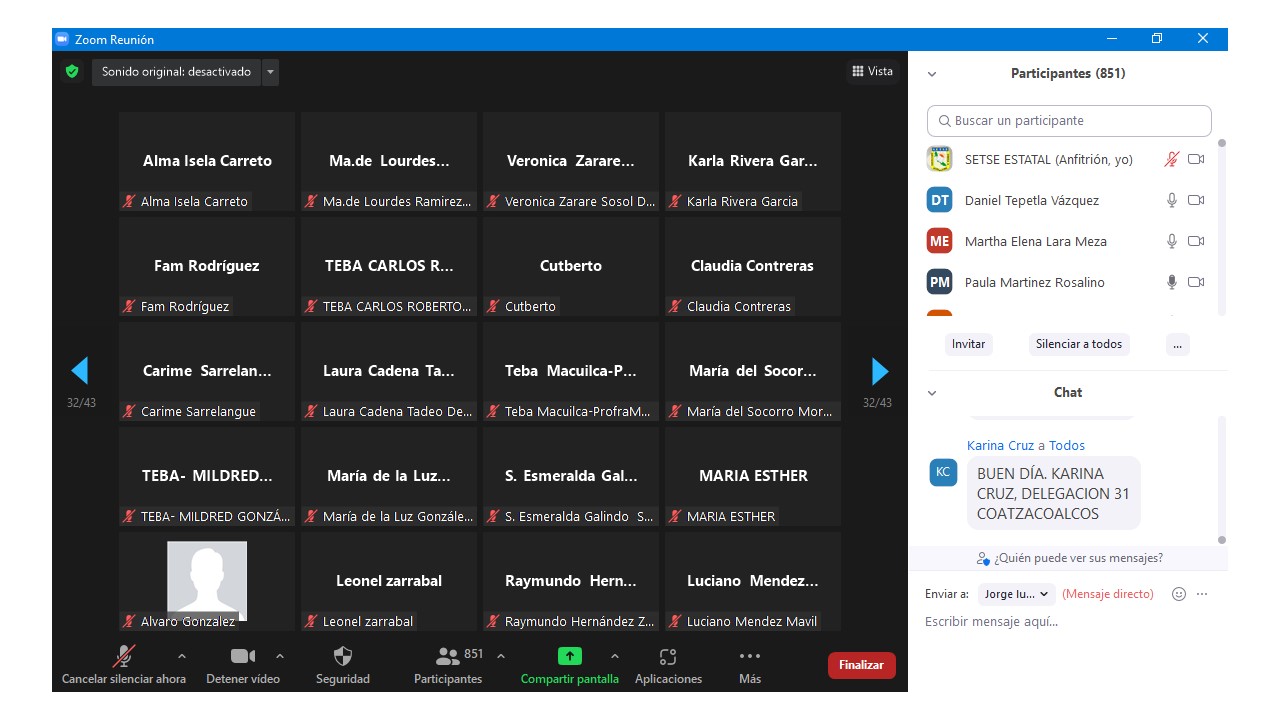Click the green encryption shield icon
Image resolution: width=1280 pixels, height=720 pixels.
click(x=71, y=71)
